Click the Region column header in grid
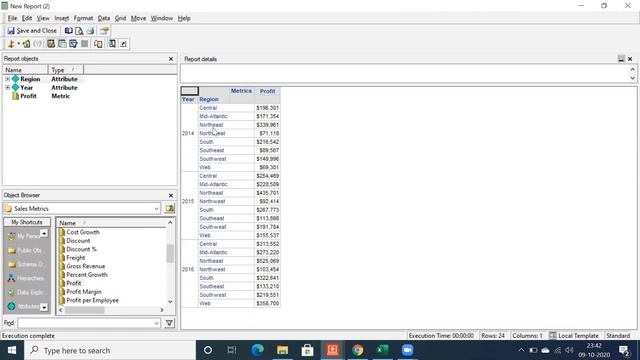The height and width of the screenshot is (360, 640). (x=209, y=99)
